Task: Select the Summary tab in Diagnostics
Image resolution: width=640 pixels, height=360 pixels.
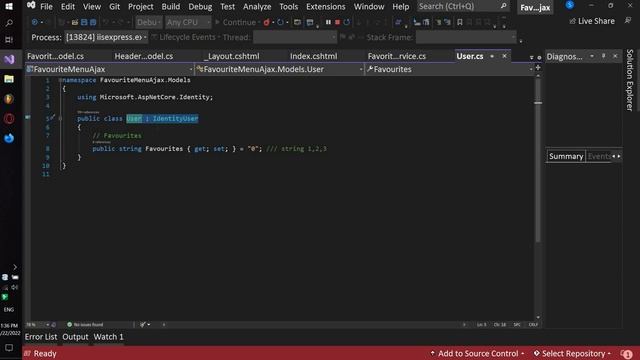Action: [566, 156]
